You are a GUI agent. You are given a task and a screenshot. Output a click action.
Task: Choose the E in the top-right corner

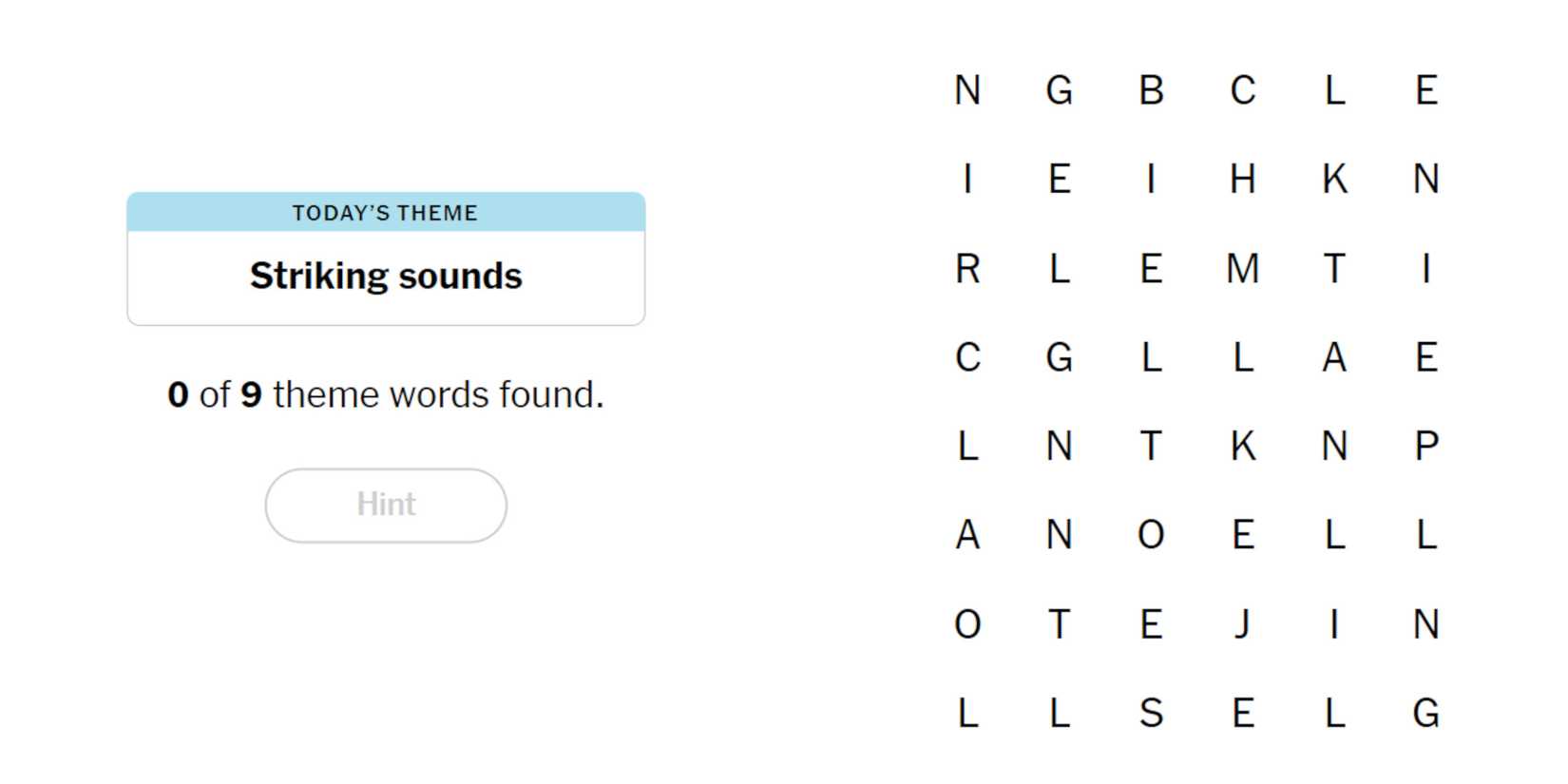(x=1425, y=91)
